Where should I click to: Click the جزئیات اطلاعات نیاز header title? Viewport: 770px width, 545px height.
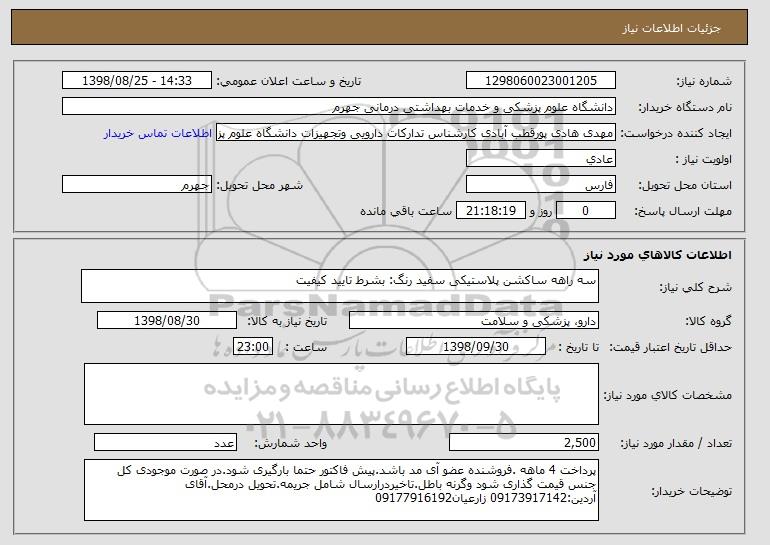(x=671, y=28)
